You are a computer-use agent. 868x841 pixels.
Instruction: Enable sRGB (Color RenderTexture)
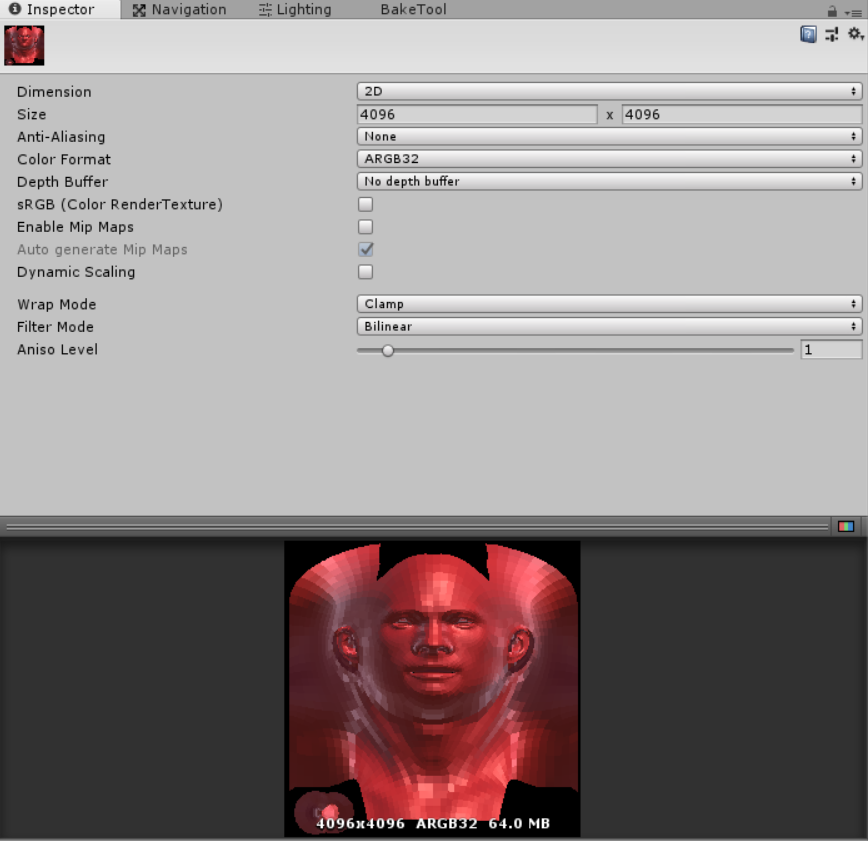(x=365, y=204)
